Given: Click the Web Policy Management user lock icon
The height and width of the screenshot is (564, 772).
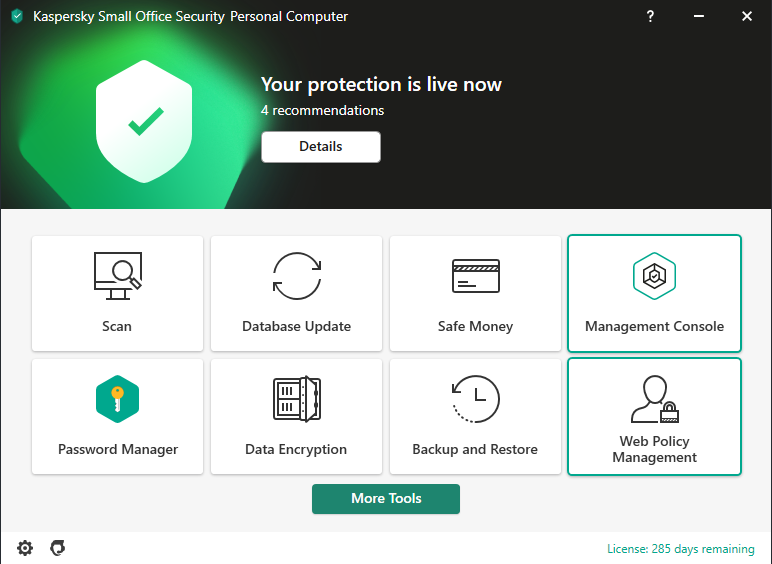Looking at the screenshot, I should [x=655, y=399].
